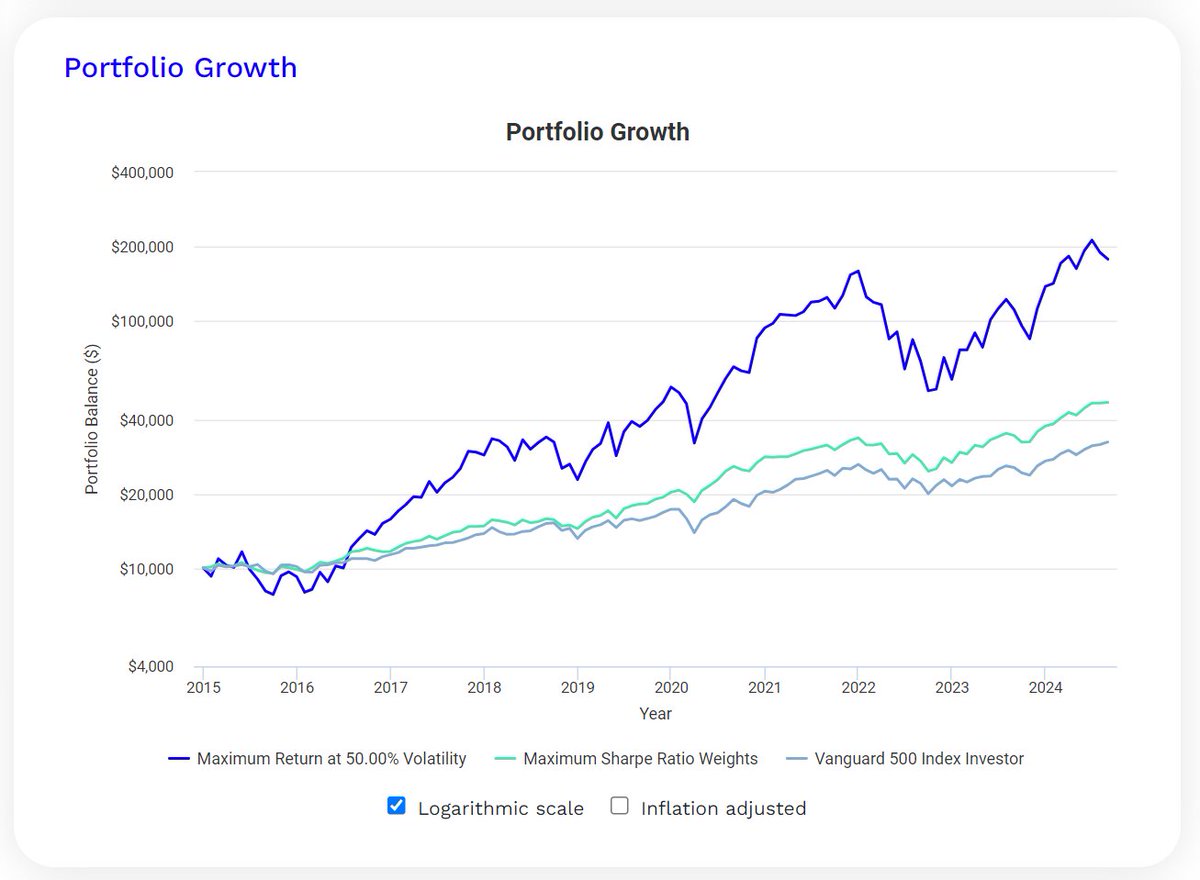Toggle Maximum Return at 50.00% Volatility legend label
The image size is (1200, 880).
331,758
